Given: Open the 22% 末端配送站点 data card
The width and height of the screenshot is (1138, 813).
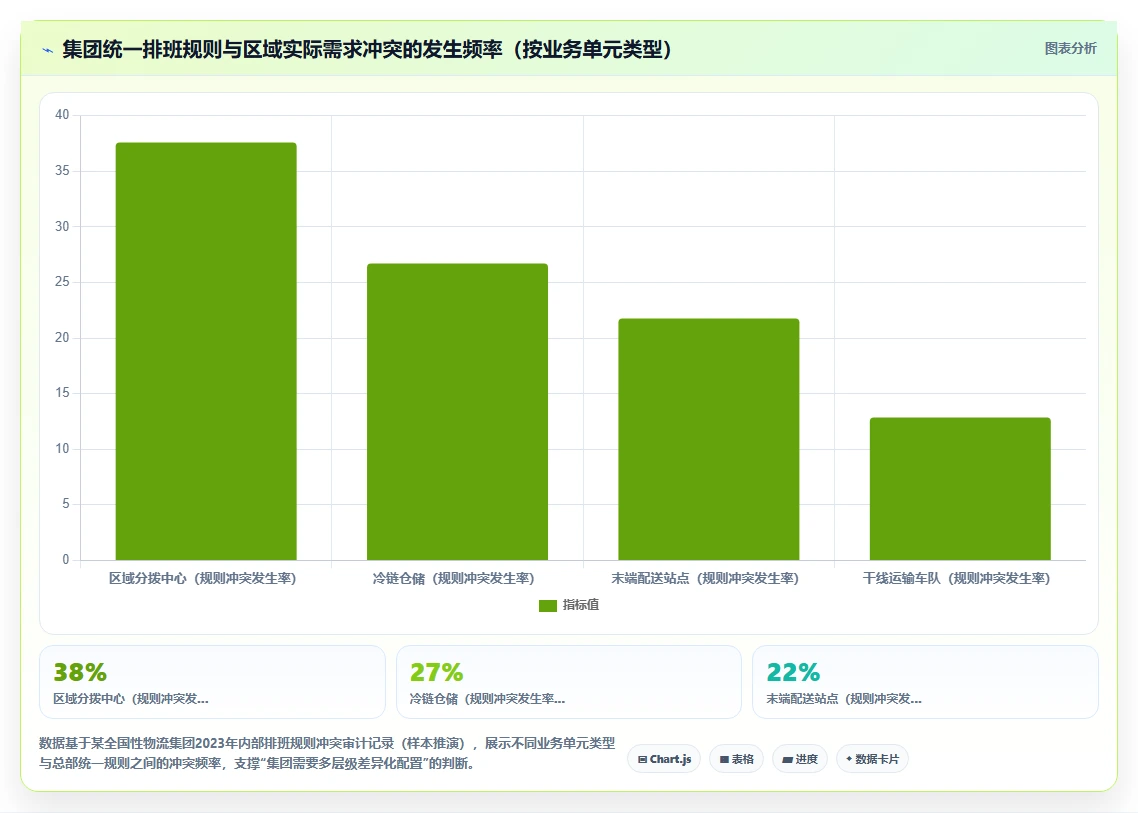Looking at the screenshot, I should (925, 682).
